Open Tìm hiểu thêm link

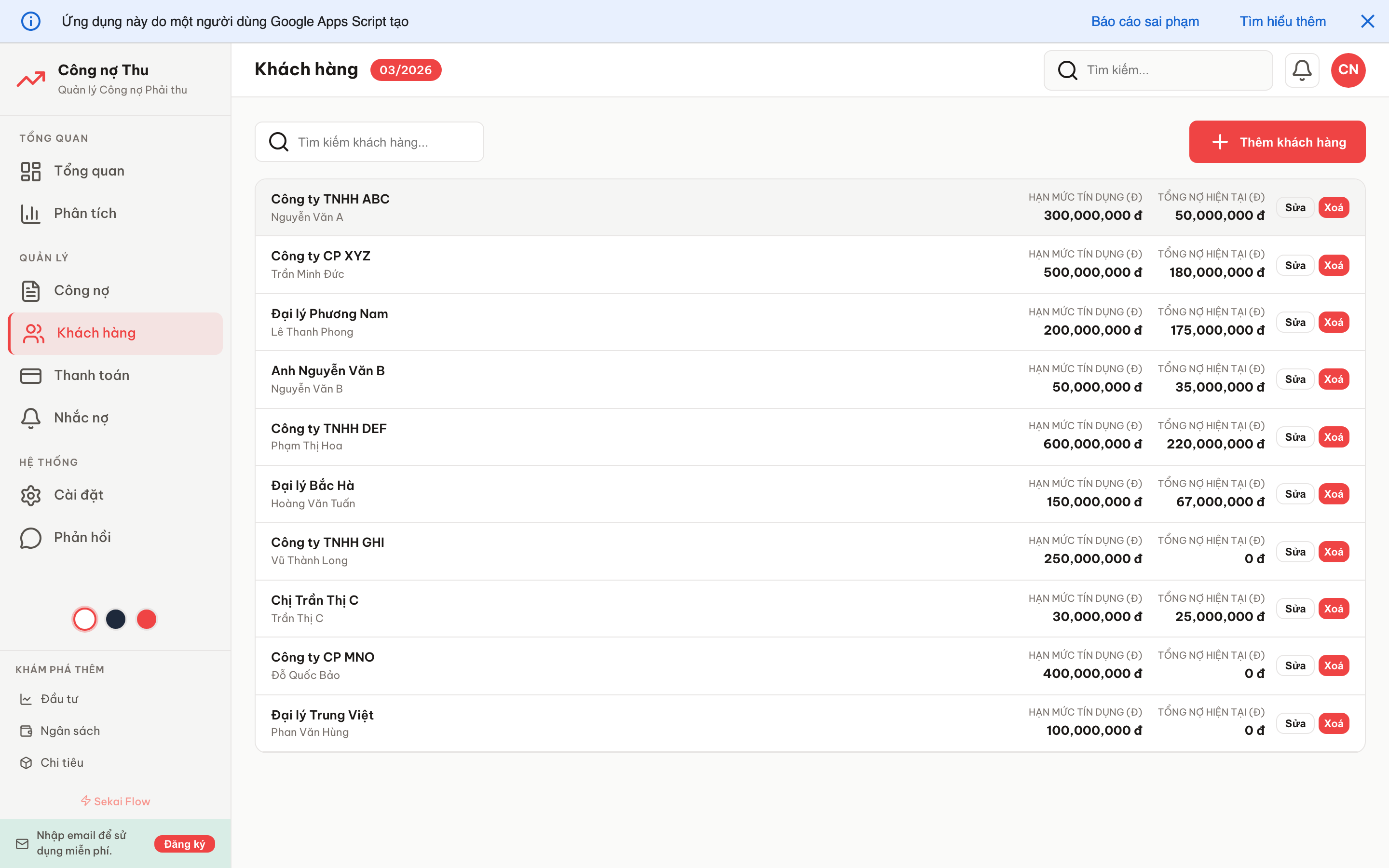tap(1283, 21)
